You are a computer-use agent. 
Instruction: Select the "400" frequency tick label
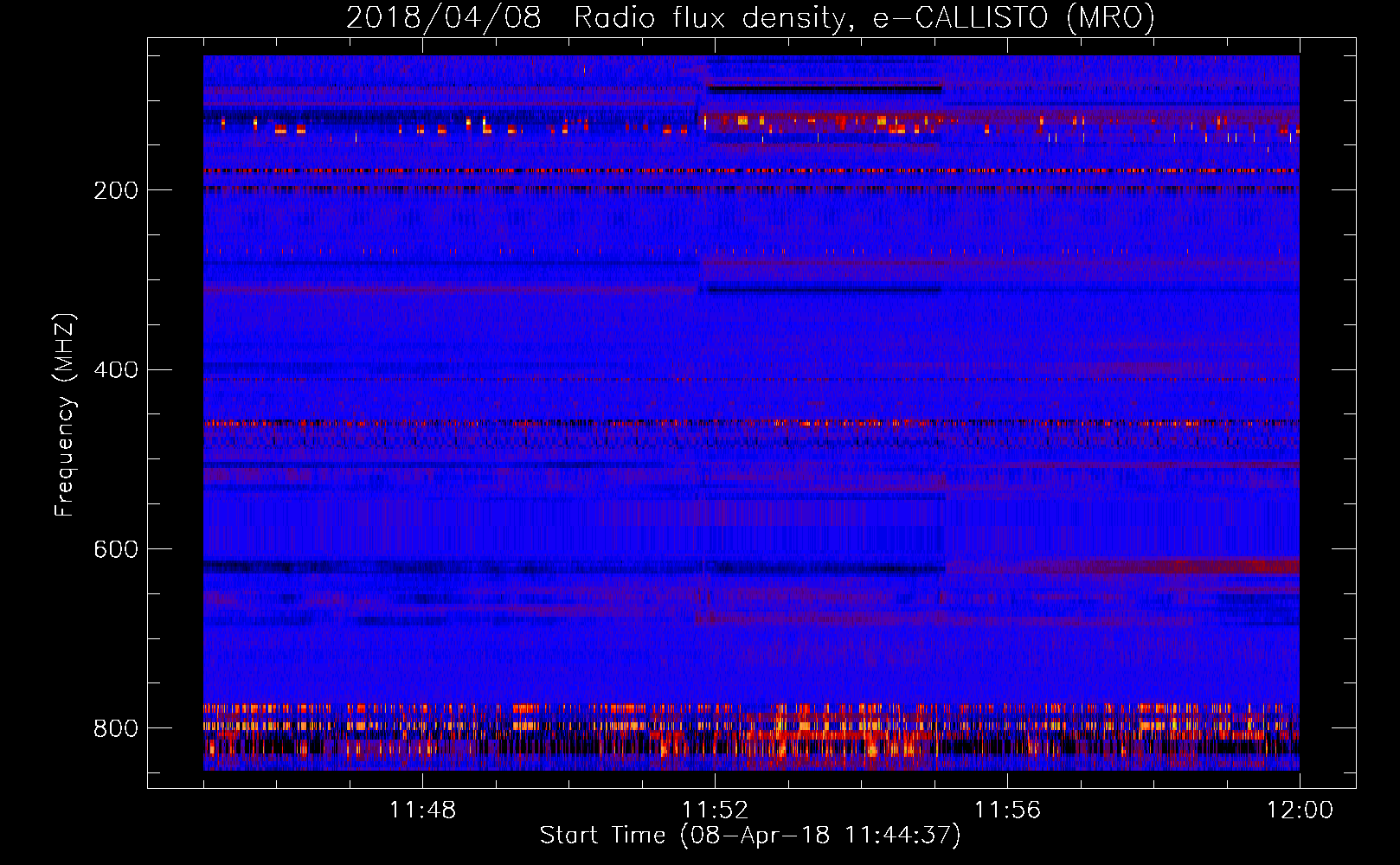116,370
